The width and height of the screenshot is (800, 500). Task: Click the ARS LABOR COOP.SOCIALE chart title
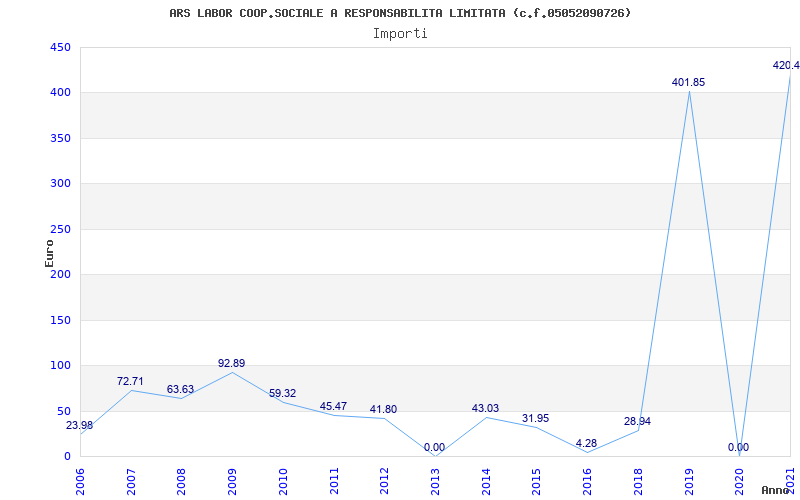point(400,13)
